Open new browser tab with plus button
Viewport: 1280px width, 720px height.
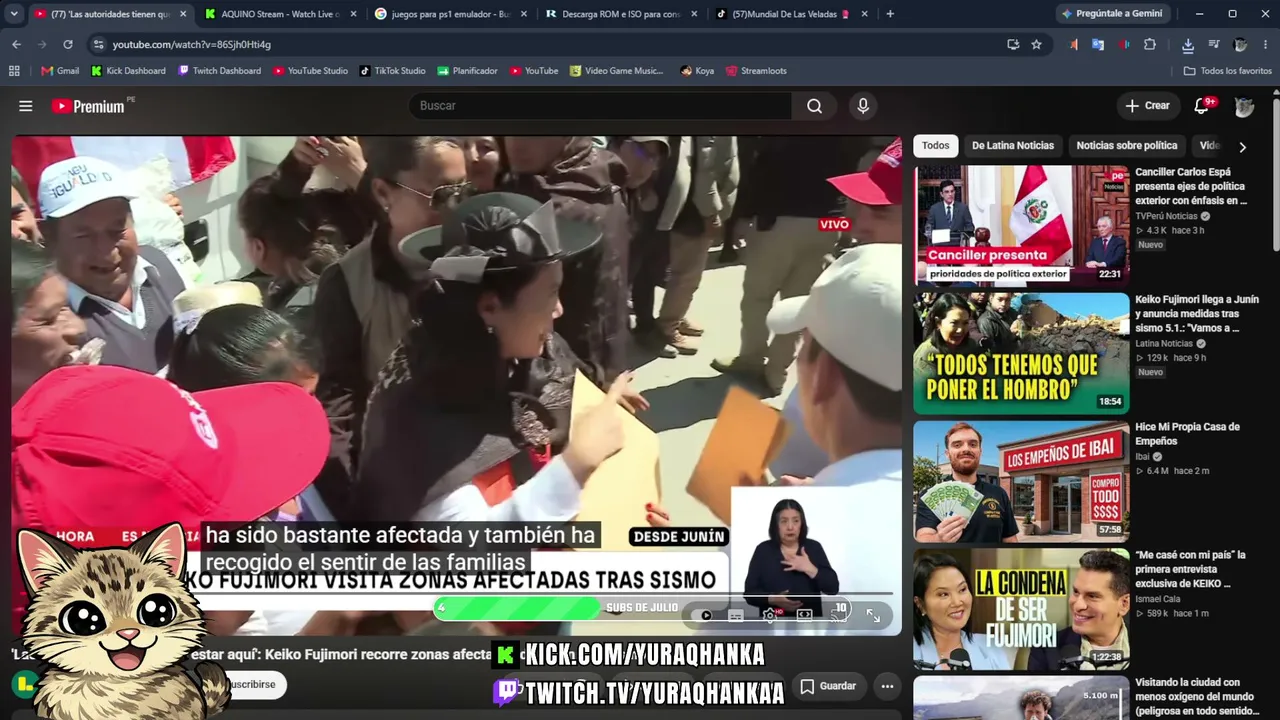pyautogui.click(x=890, y=14)
